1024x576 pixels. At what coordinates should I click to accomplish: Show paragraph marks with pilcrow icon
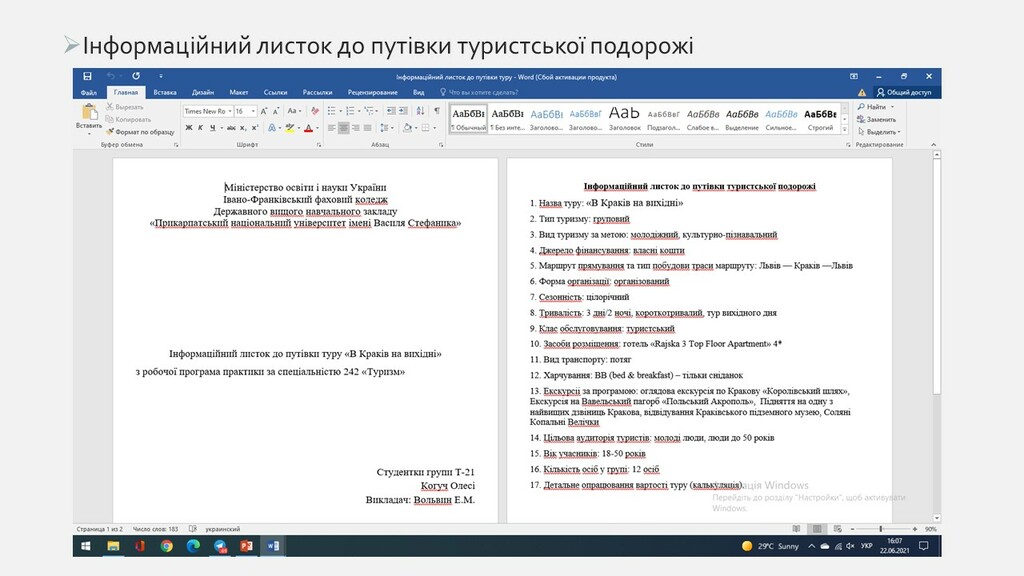click(436, 111)
